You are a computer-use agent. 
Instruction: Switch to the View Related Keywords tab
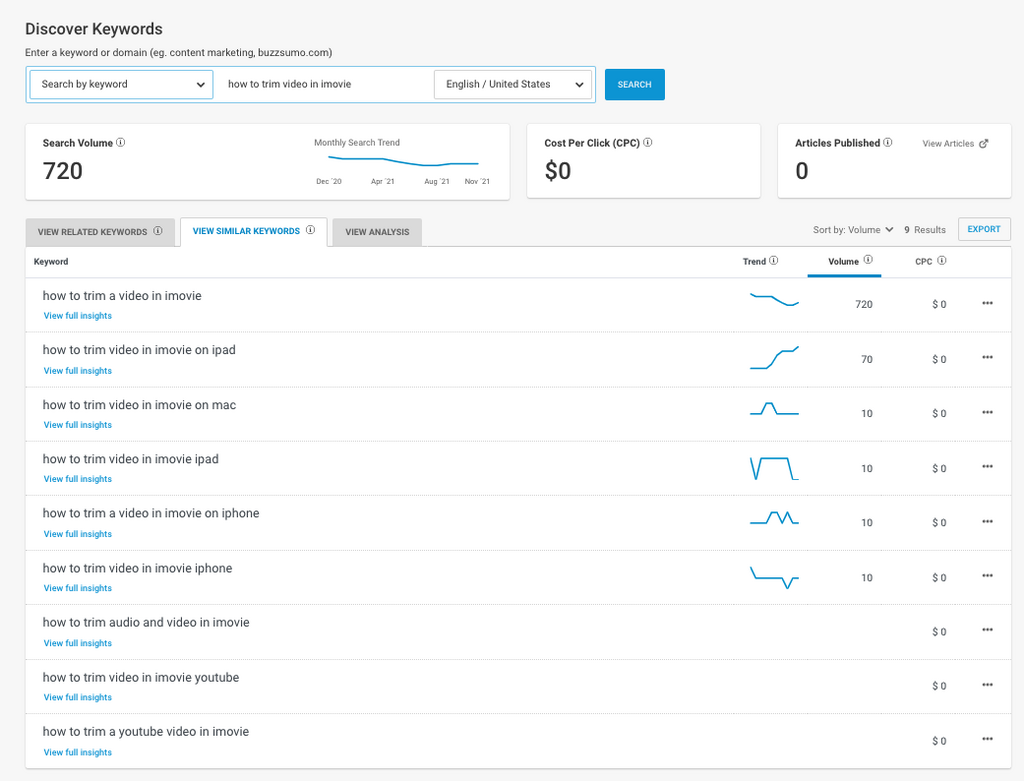click(93, 232)
